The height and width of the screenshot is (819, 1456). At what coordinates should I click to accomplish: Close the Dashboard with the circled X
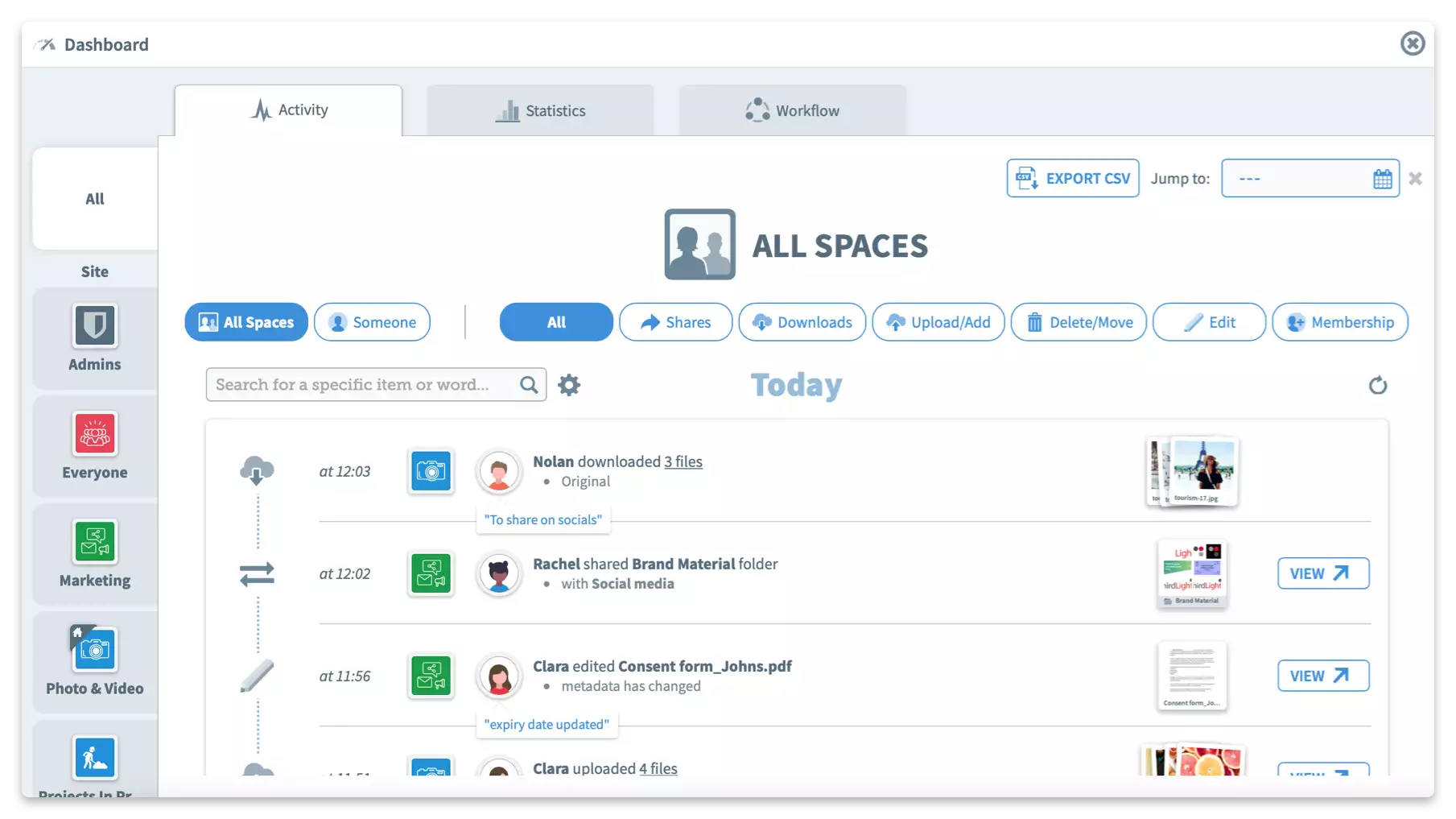1413,43
